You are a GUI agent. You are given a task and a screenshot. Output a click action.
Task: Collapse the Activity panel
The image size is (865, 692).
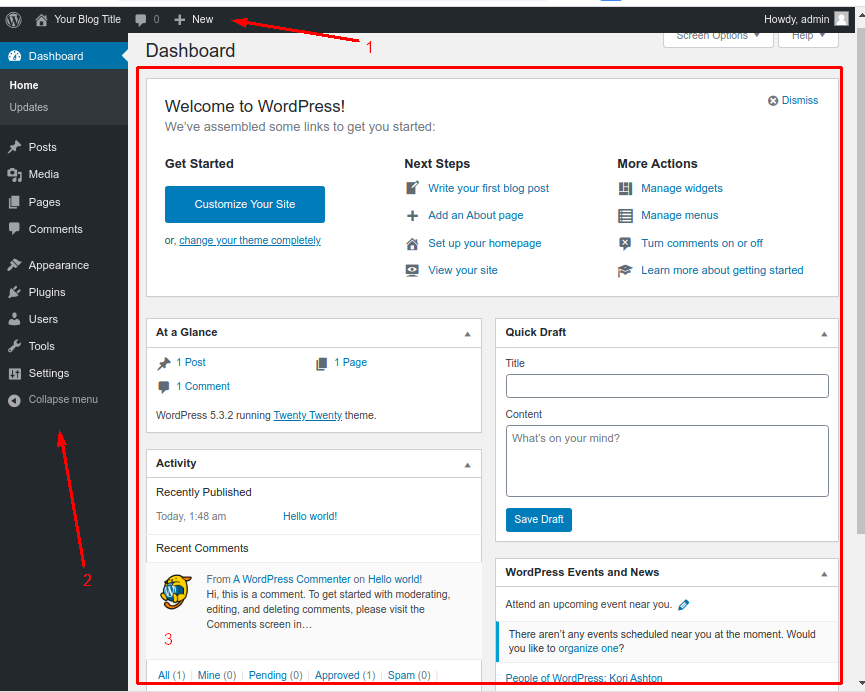click(467, 465)
